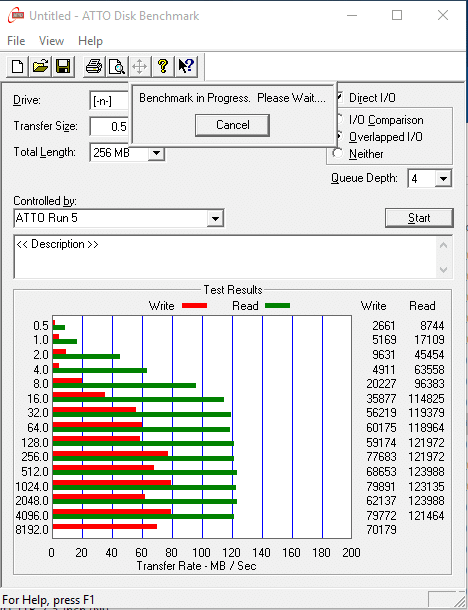Click the yellow question mark About icon

(x=163, y=66)
